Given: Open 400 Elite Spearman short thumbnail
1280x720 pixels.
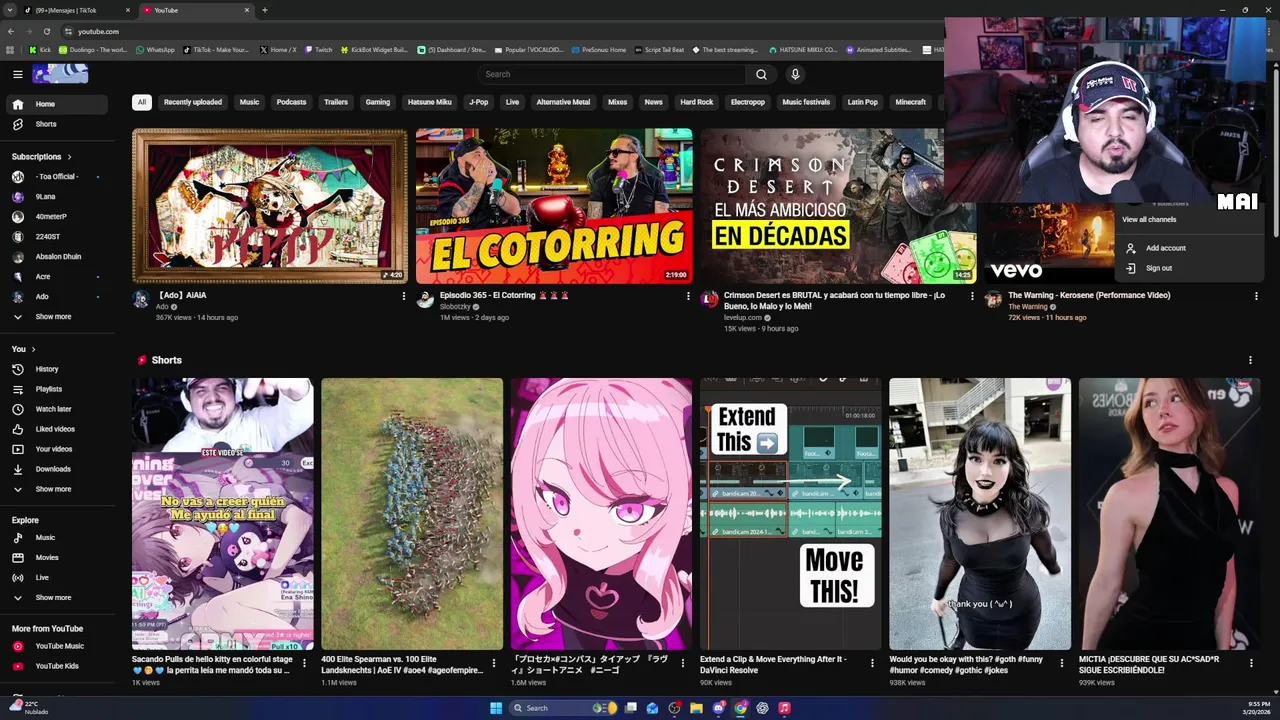Looking at the screenshot, I should [x=412, y=514].
